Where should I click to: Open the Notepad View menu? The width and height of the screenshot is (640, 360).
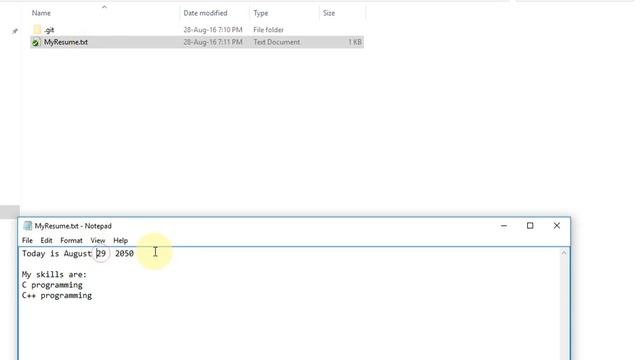click(x=98, y=240)
